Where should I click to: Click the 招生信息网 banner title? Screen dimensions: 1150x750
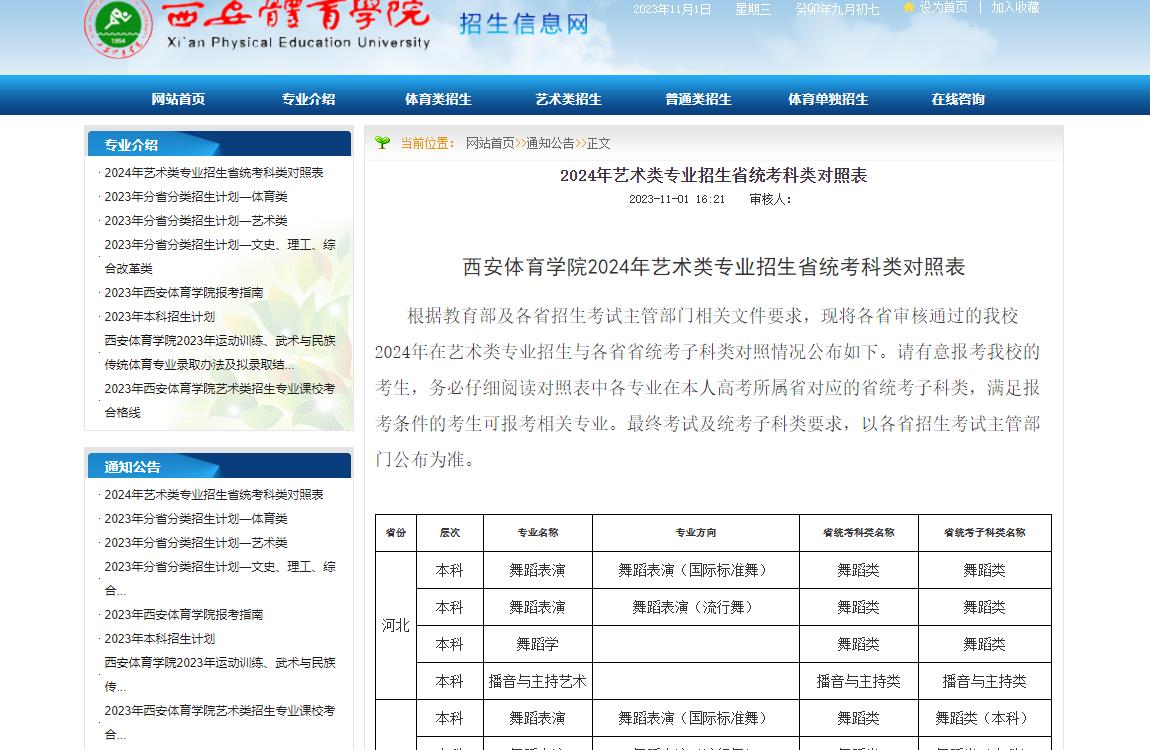[x=524, y=24]
